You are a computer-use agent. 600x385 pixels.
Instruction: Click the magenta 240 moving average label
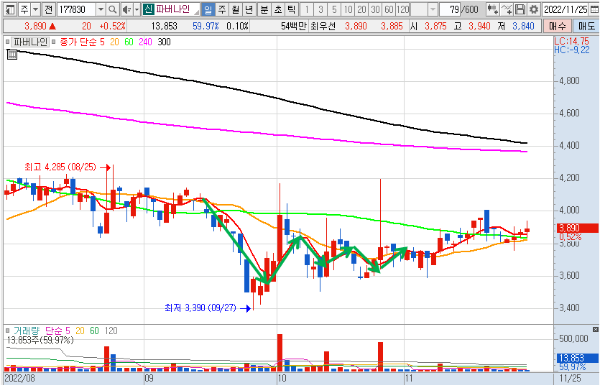point(145,42)
